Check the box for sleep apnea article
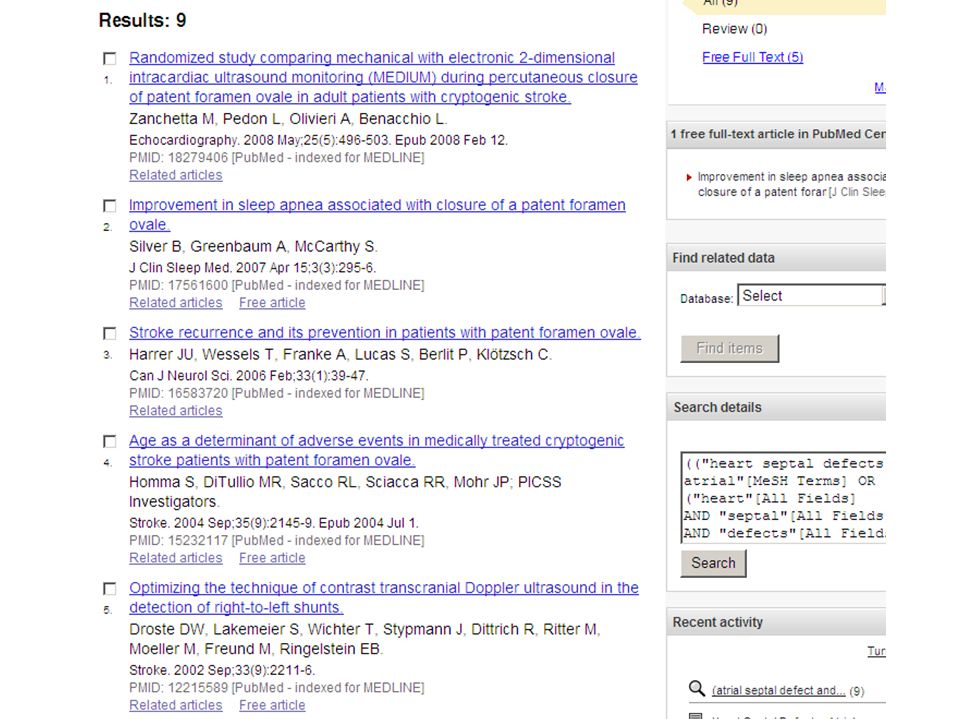 [x=110, y=206]
